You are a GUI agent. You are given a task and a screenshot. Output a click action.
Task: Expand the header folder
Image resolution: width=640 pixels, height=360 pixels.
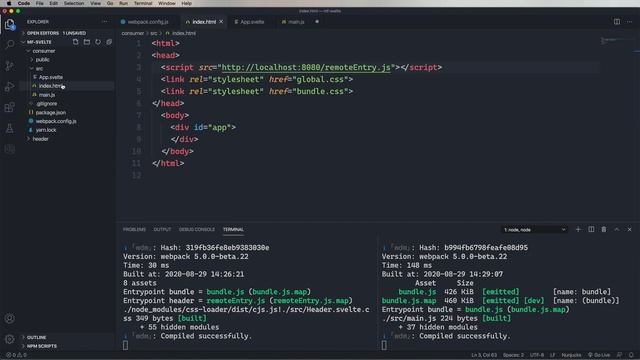(40, 139)
